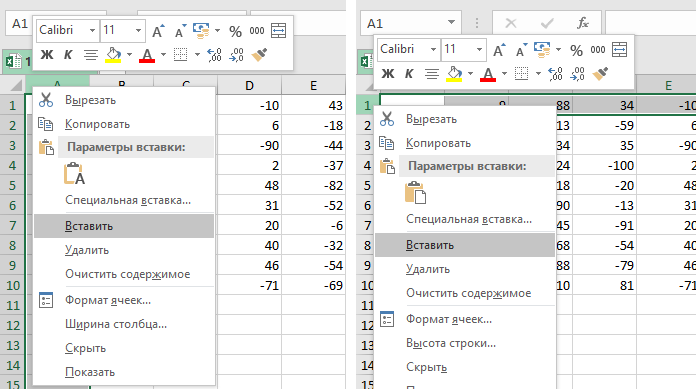696x389 pixels.
Task: Toggle italic (К) in the left mini toolbar
Action: pos(68,55)
